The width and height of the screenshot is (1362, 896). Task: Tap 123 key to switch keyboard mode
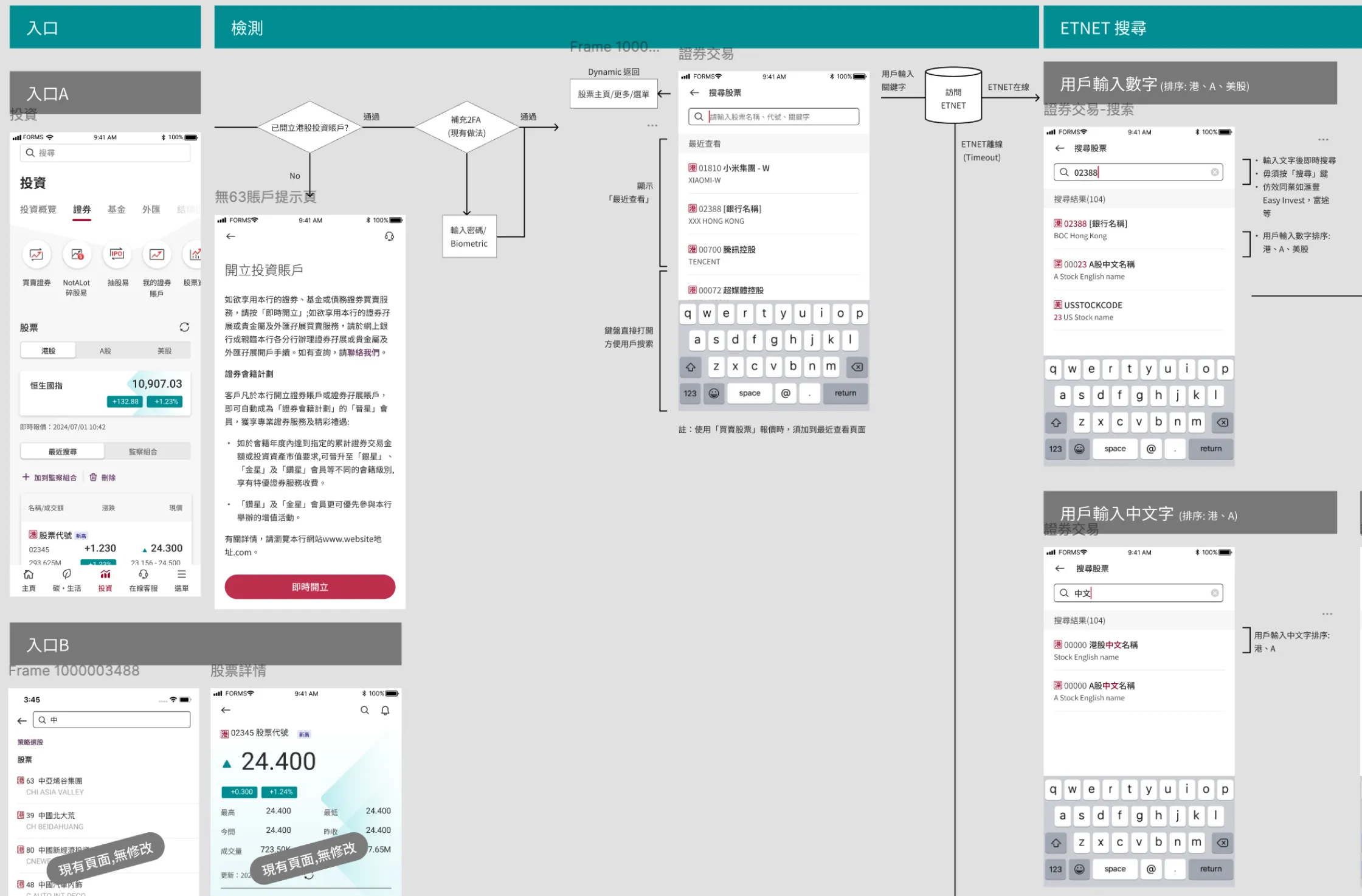coord(690,393)
